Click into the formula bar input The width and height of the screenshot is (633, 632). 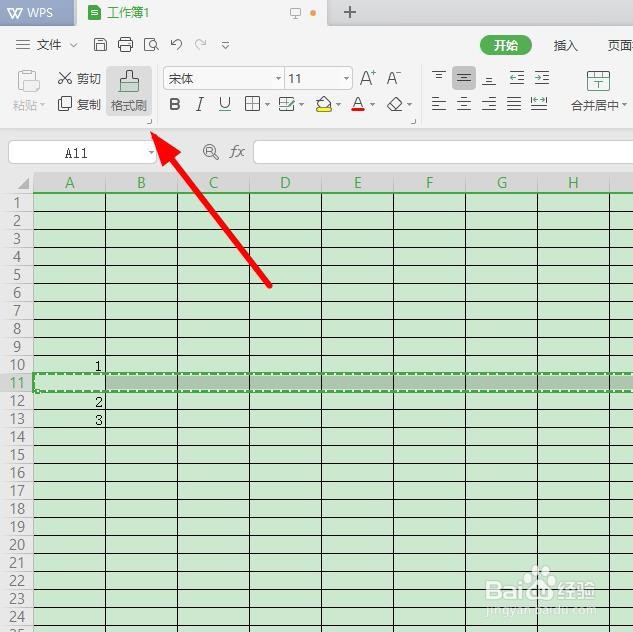(x=443, y=152)
